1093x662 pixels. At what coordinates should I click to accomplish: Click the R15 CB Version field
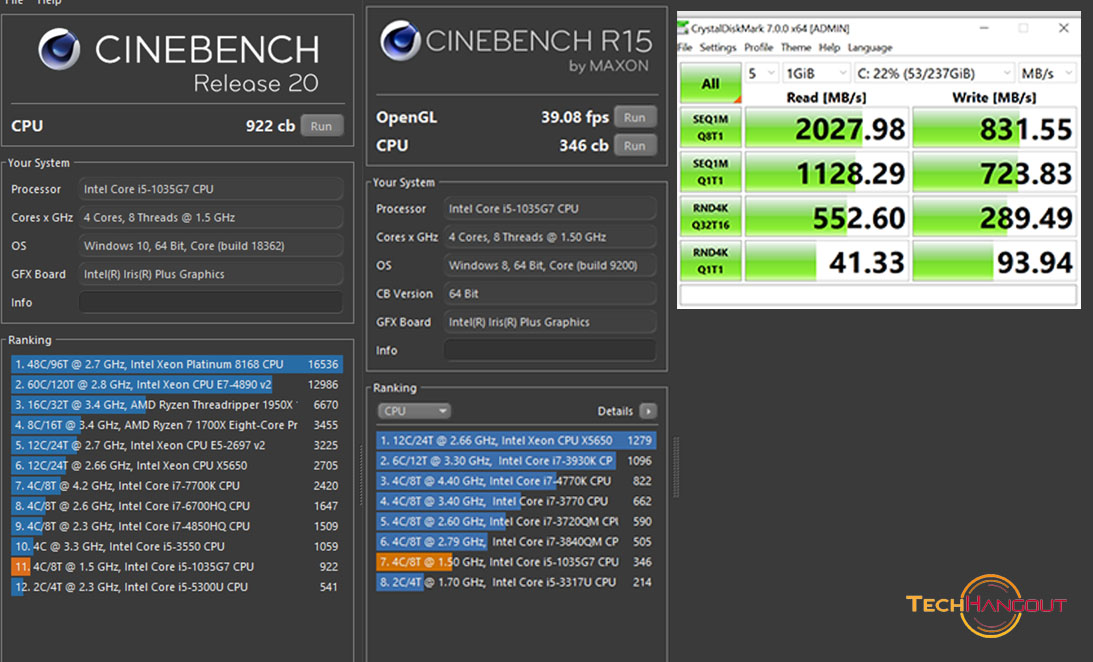click(550, 293)
